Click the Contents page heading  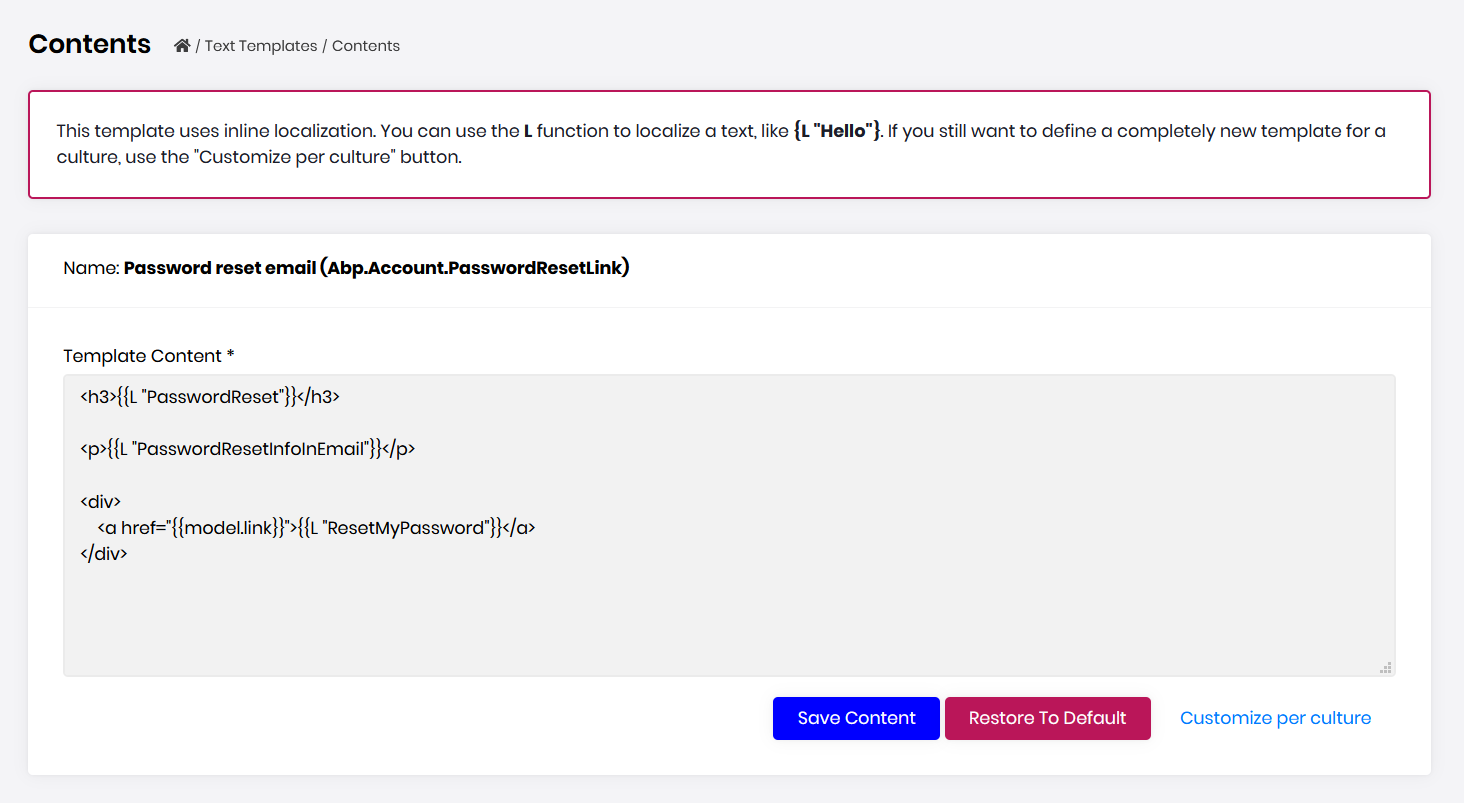tap(90, 45)
